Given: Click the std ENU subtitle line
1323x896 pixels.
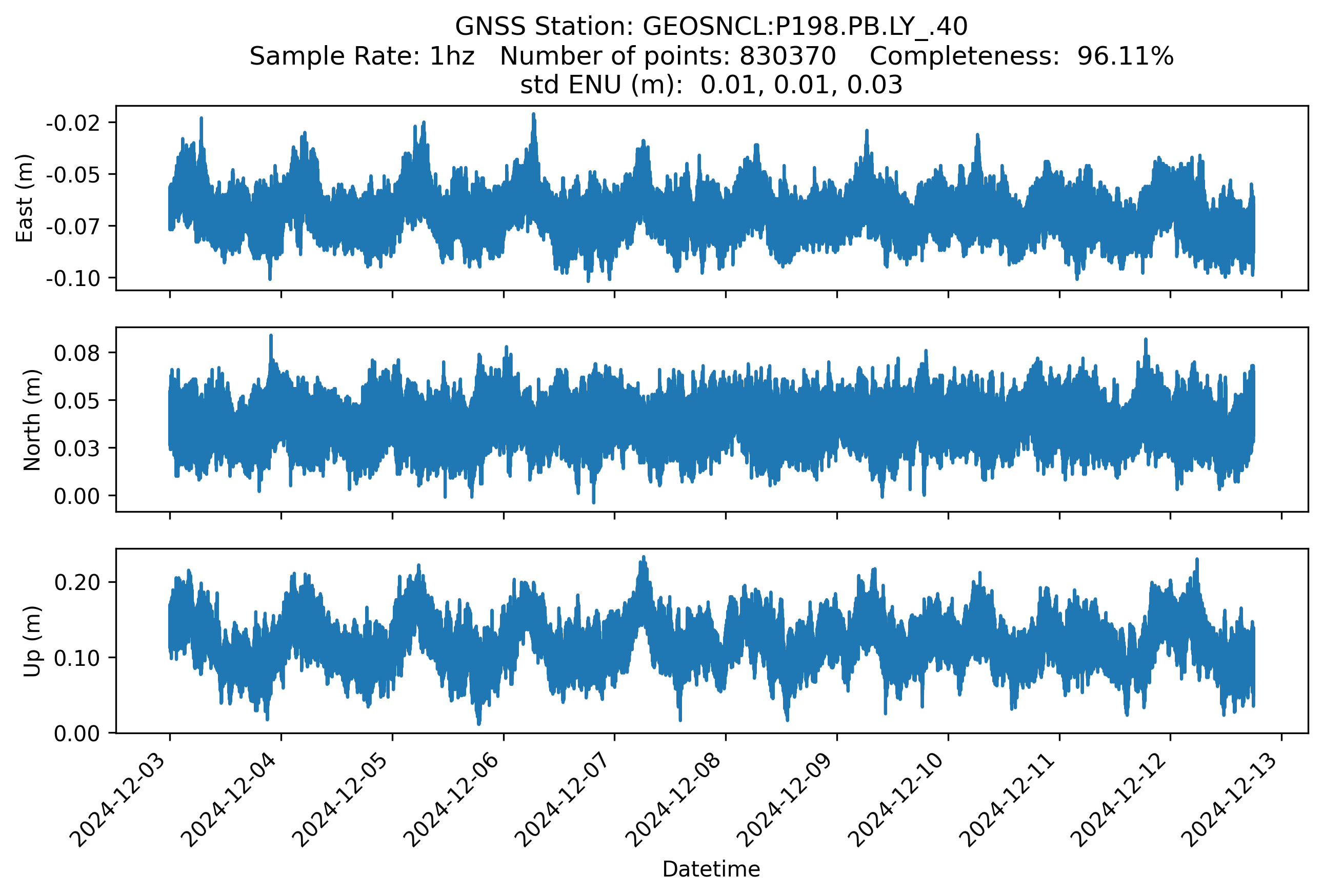Looking at the screenshot, I should 711,85.
